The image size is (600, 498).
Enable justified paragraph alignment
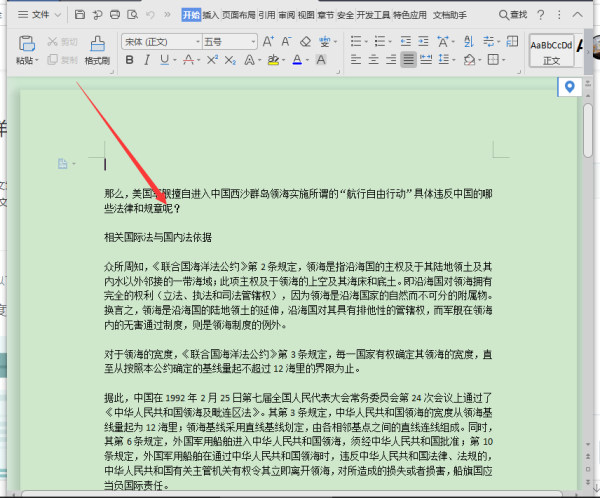click(409, 61)
